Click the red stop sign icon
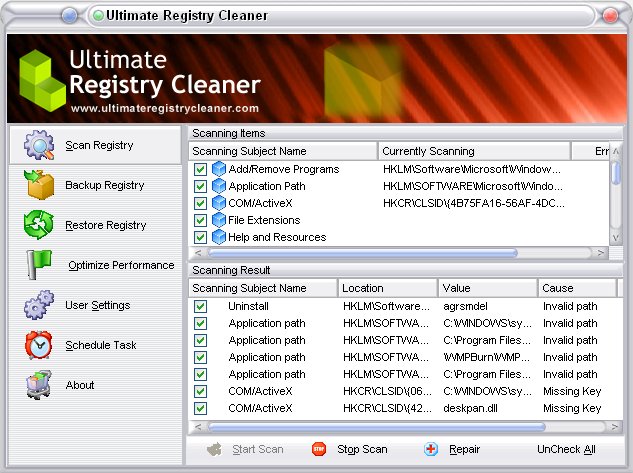633x473 pixels. [319, 449]
